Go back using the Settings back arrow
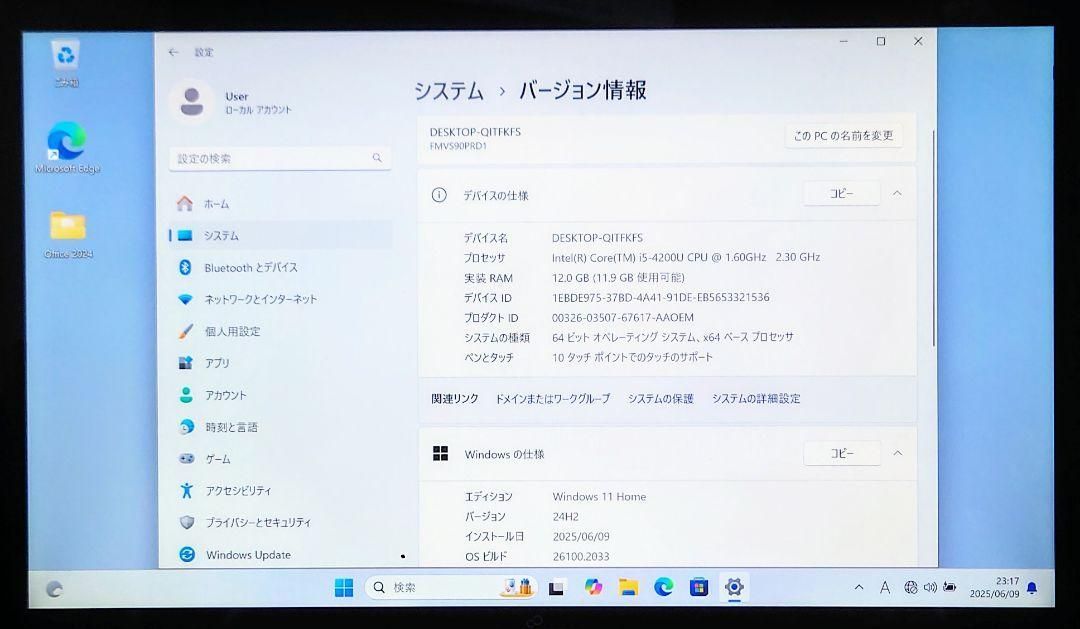 [174, 52]
